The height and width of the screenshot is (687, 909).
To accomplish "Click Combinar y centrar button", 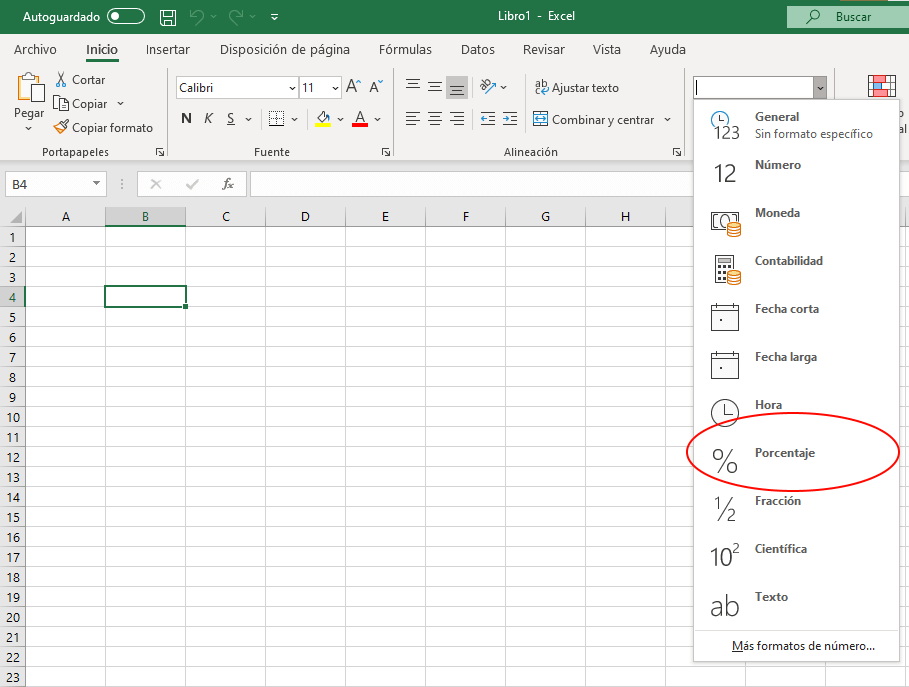I will [594, 119].
